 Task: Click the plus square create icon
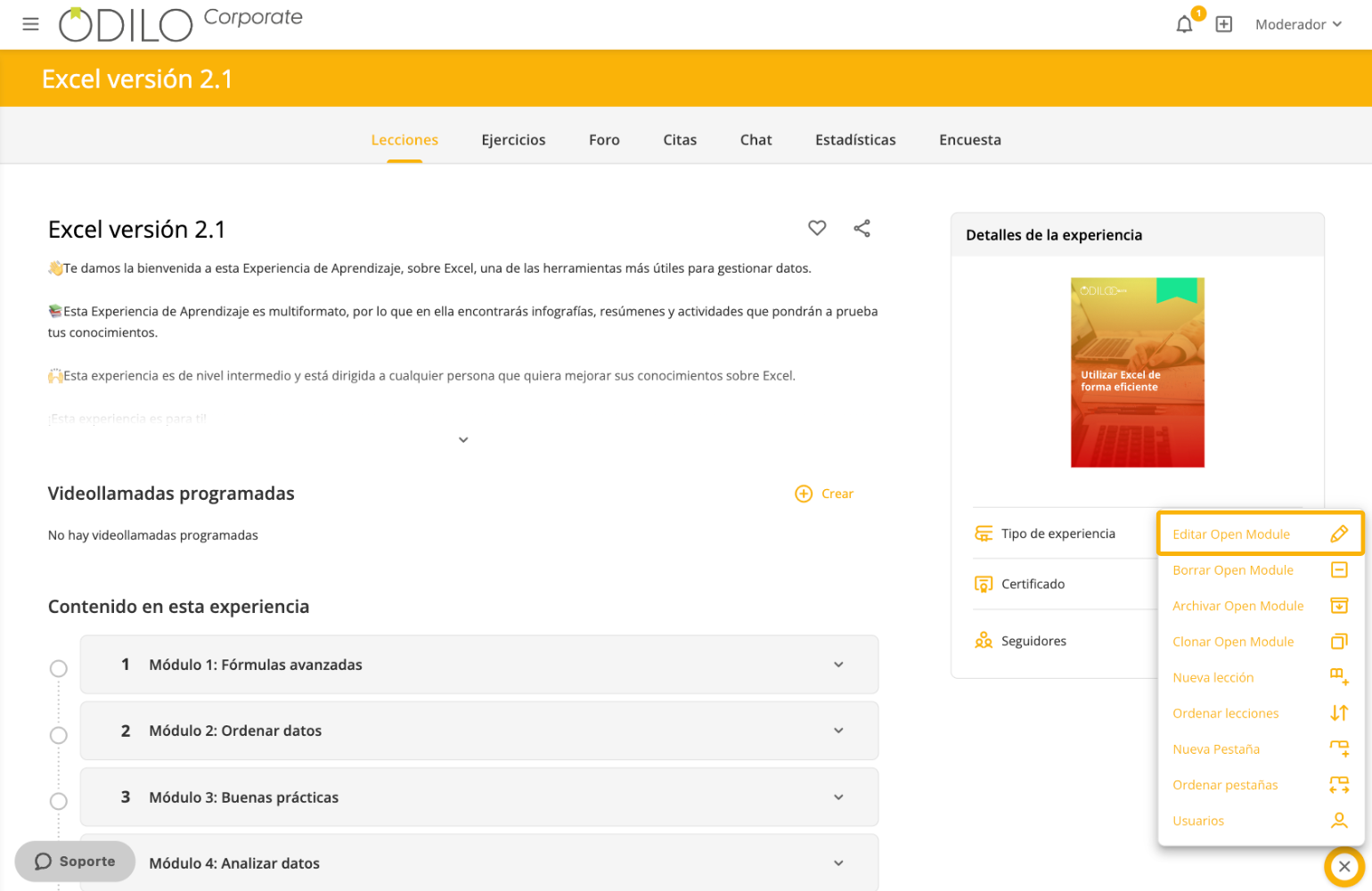[x=1224, y=25]
